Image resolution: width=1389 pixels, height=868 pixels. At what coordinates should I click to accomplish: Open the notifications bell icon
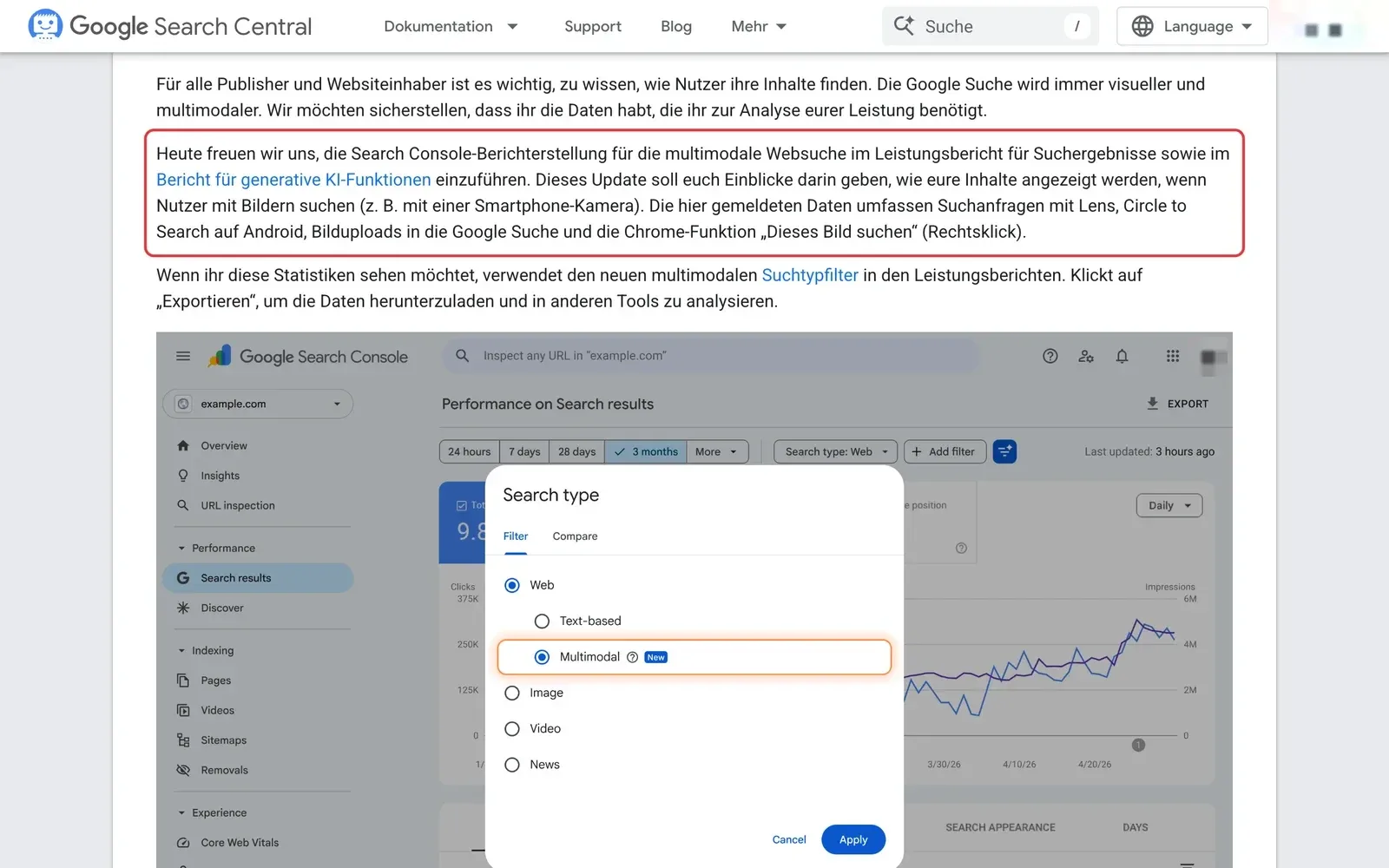point(1122,356)
